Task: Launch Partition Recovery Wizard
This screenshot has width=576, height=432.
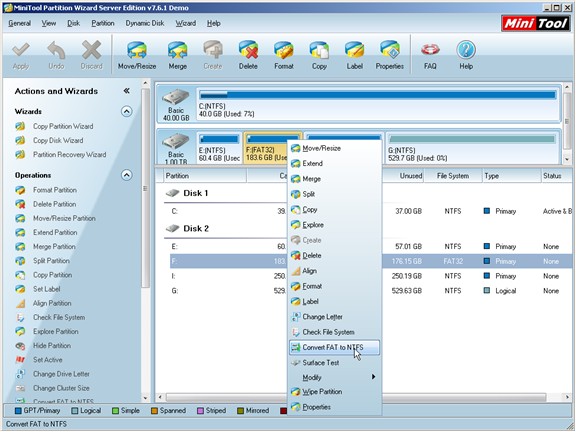Action: 69,155
